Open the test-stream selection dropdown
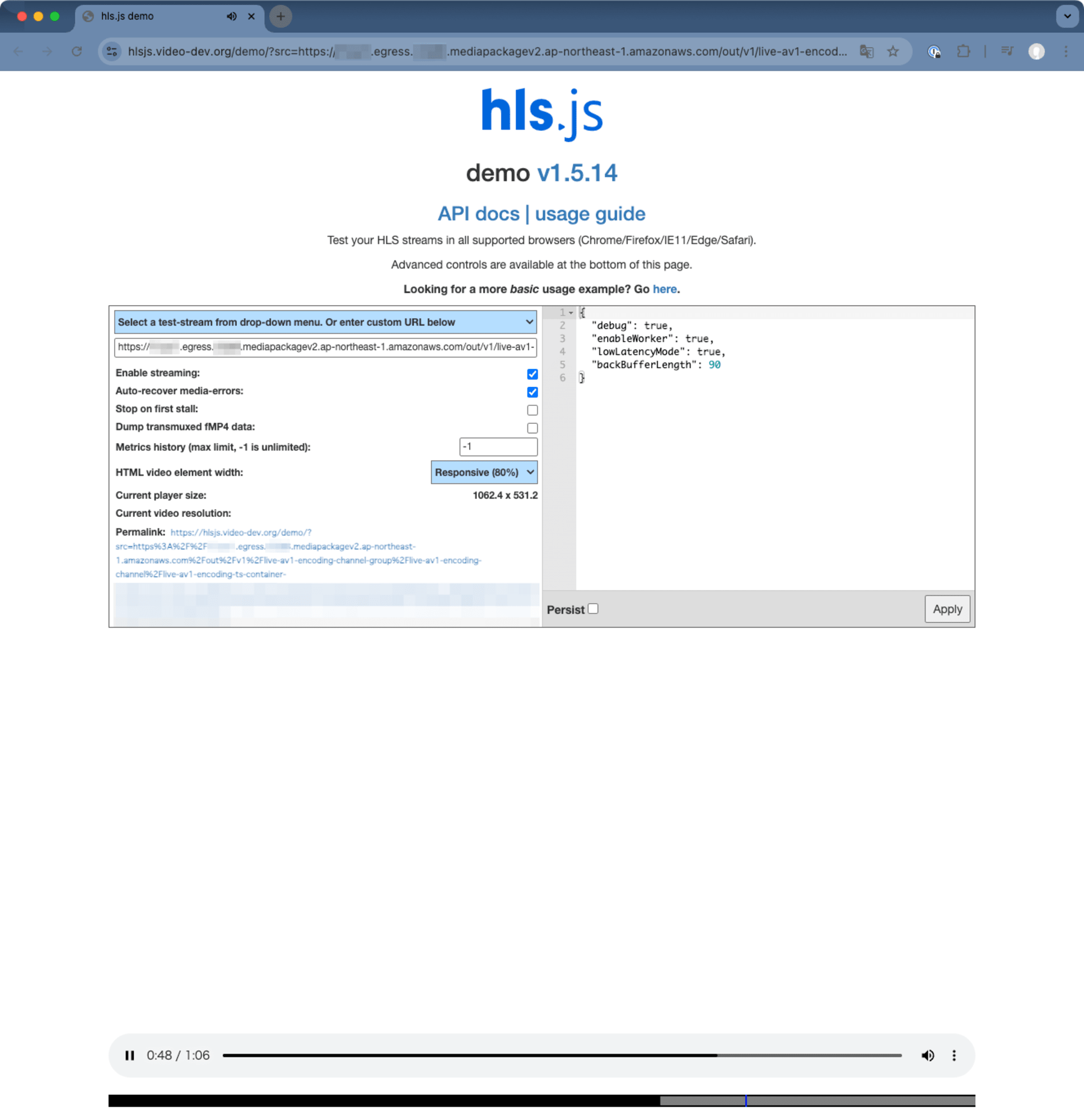The image size is (1084, 1120). 325,323
